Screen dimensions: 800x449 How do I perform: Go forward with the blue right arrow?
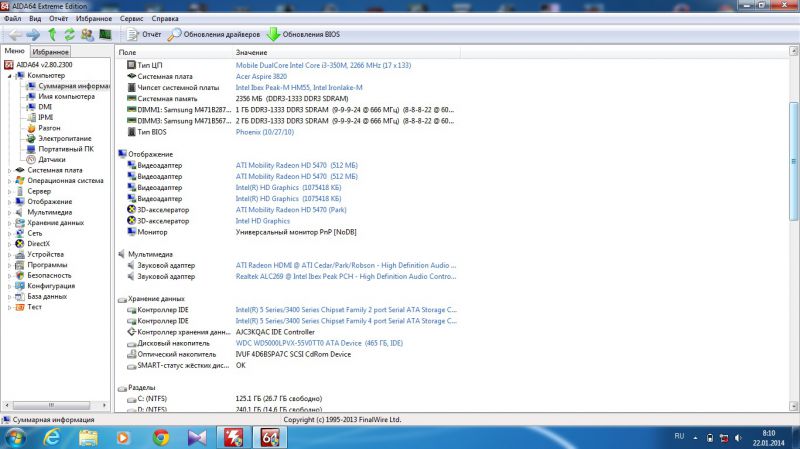click(x=33, y=35)
